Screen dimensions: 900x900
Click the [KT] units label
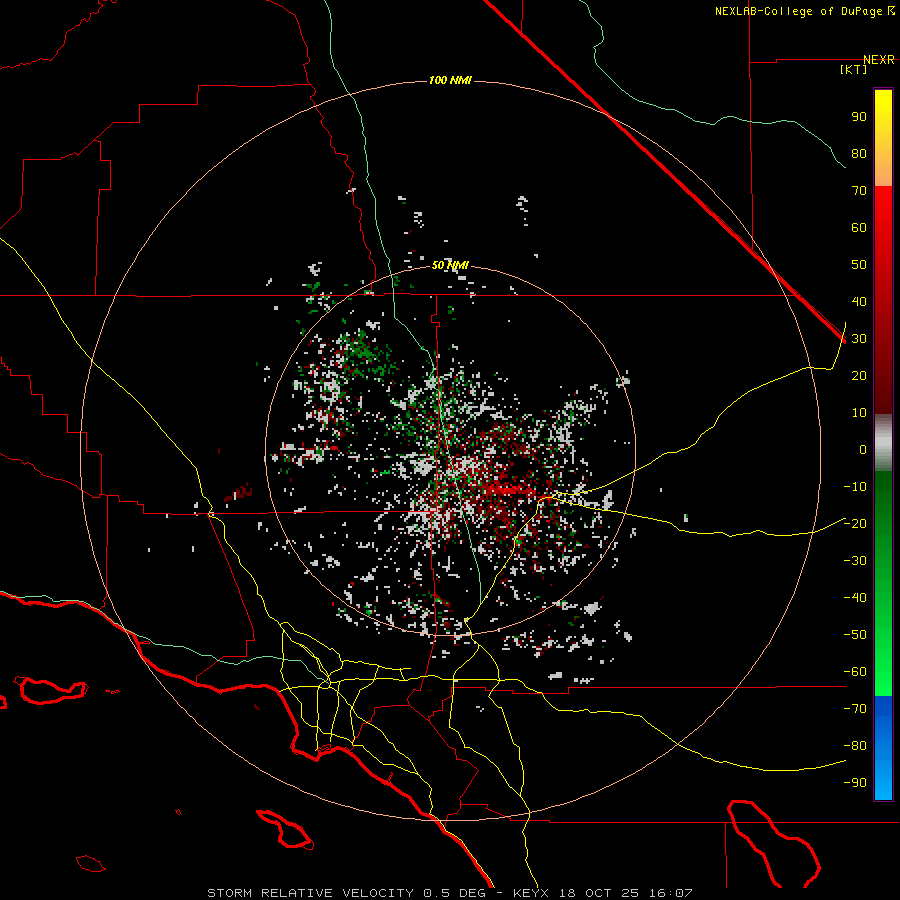tap(853, 69)
